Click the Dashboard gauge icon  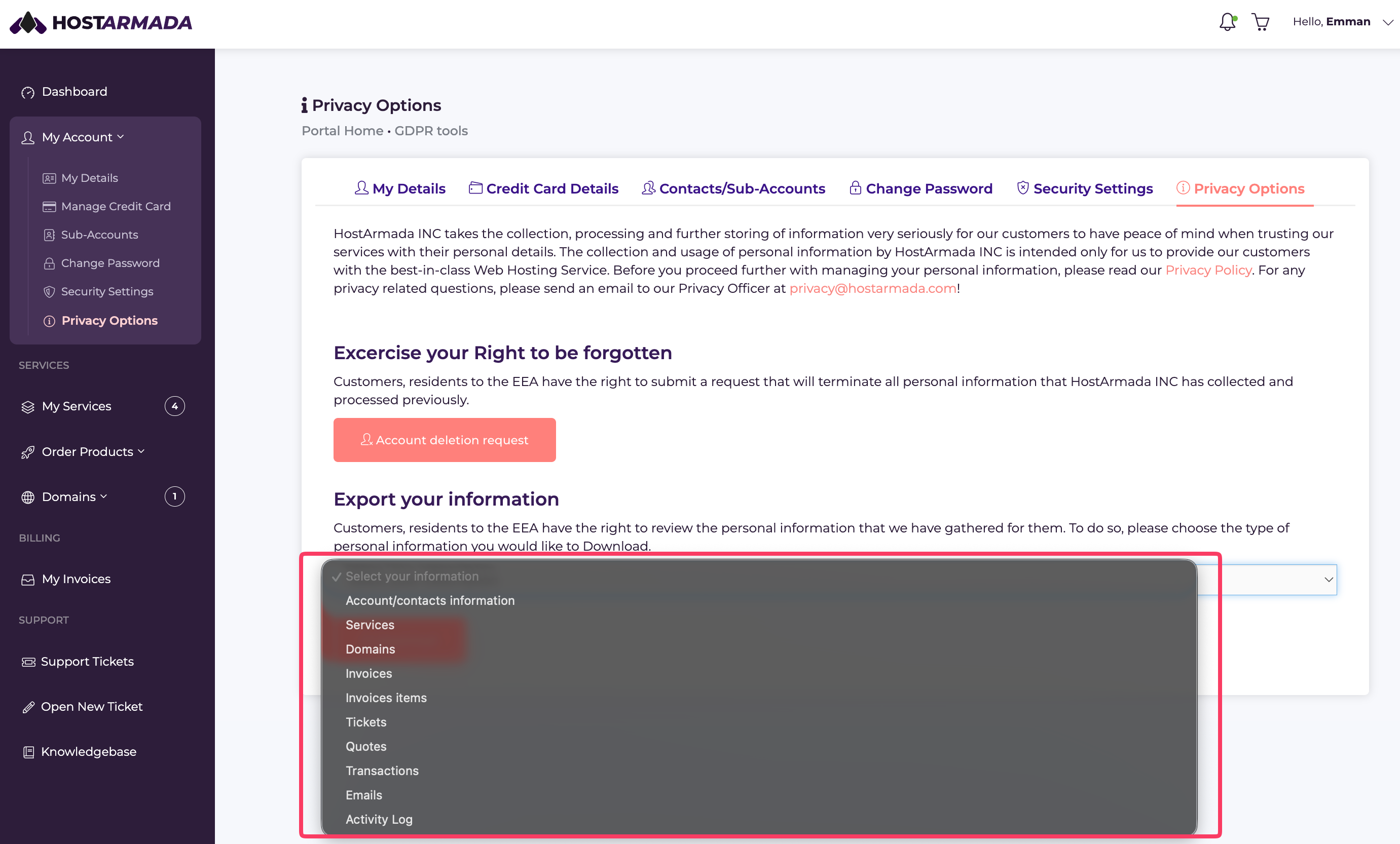[28, 93]
